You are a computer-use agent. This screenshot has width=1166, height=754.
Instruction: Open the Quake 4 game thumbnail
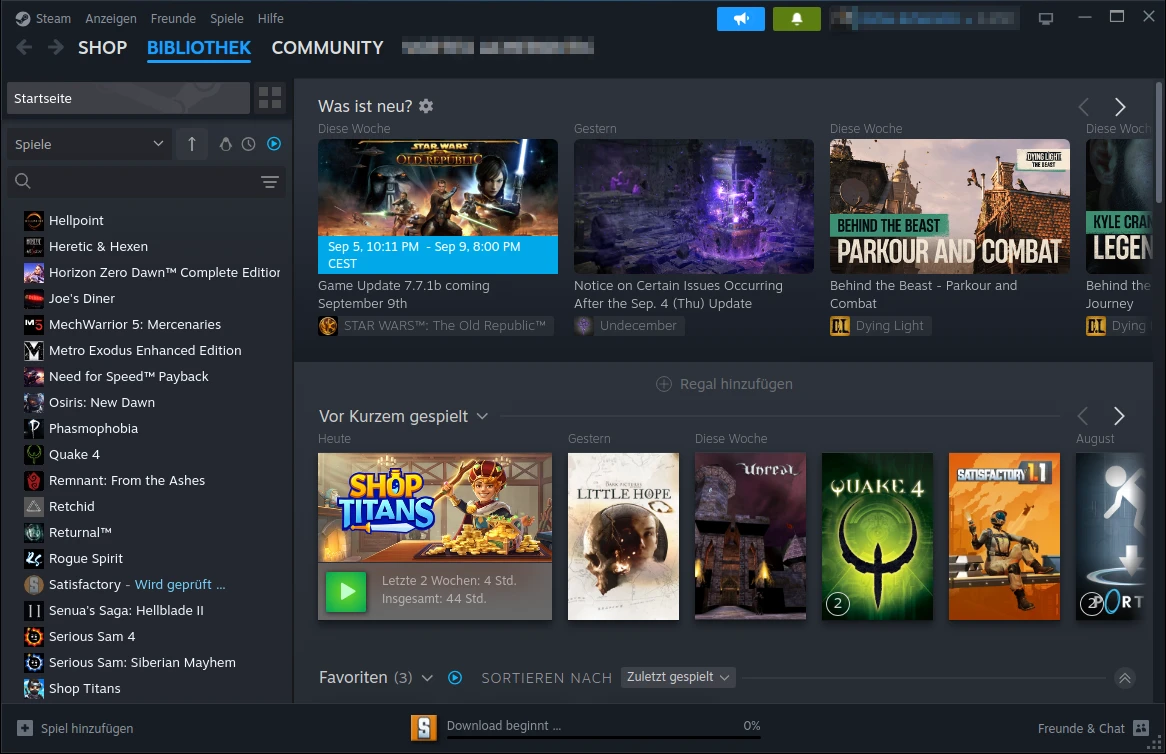[877, 536]
